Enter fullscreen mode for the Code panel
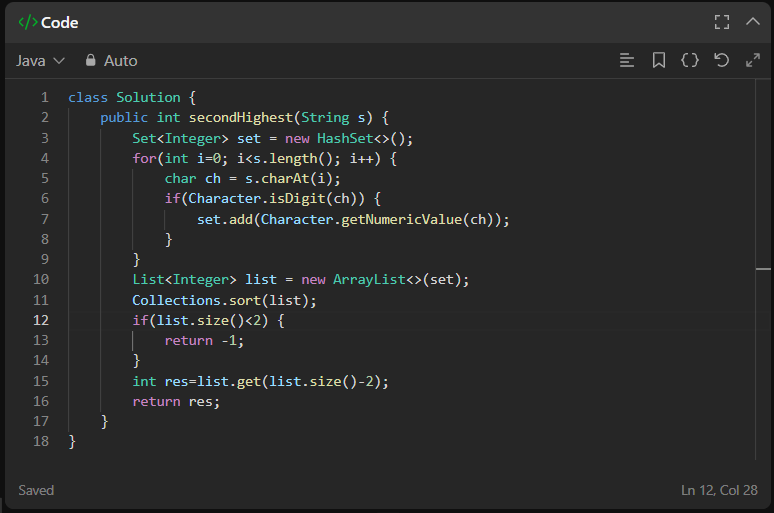The image size is (774, 513). tap(722, 22)
